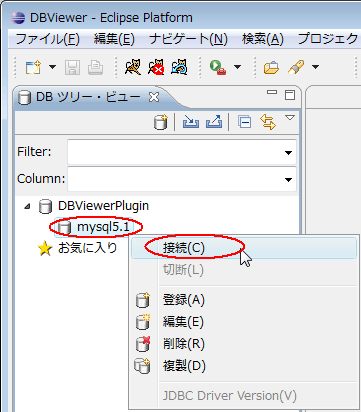
Task: Click the export icon in view toolbar
Action: (x=214, y=122)
